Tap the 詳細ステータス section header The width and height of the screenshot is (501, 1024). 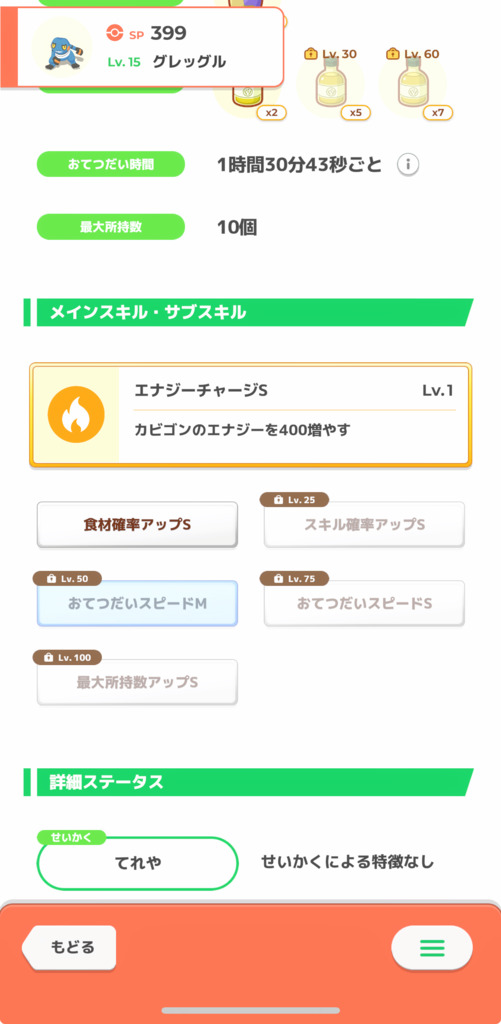248,782
